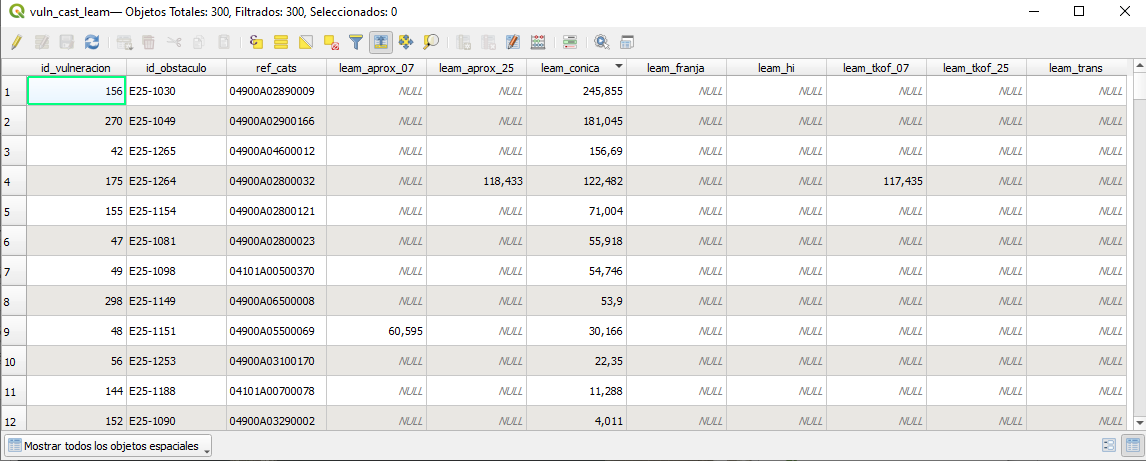The image size is (1146, 461).
Task: Click obstacle cell E25-1253
Action: click(176, 361)
